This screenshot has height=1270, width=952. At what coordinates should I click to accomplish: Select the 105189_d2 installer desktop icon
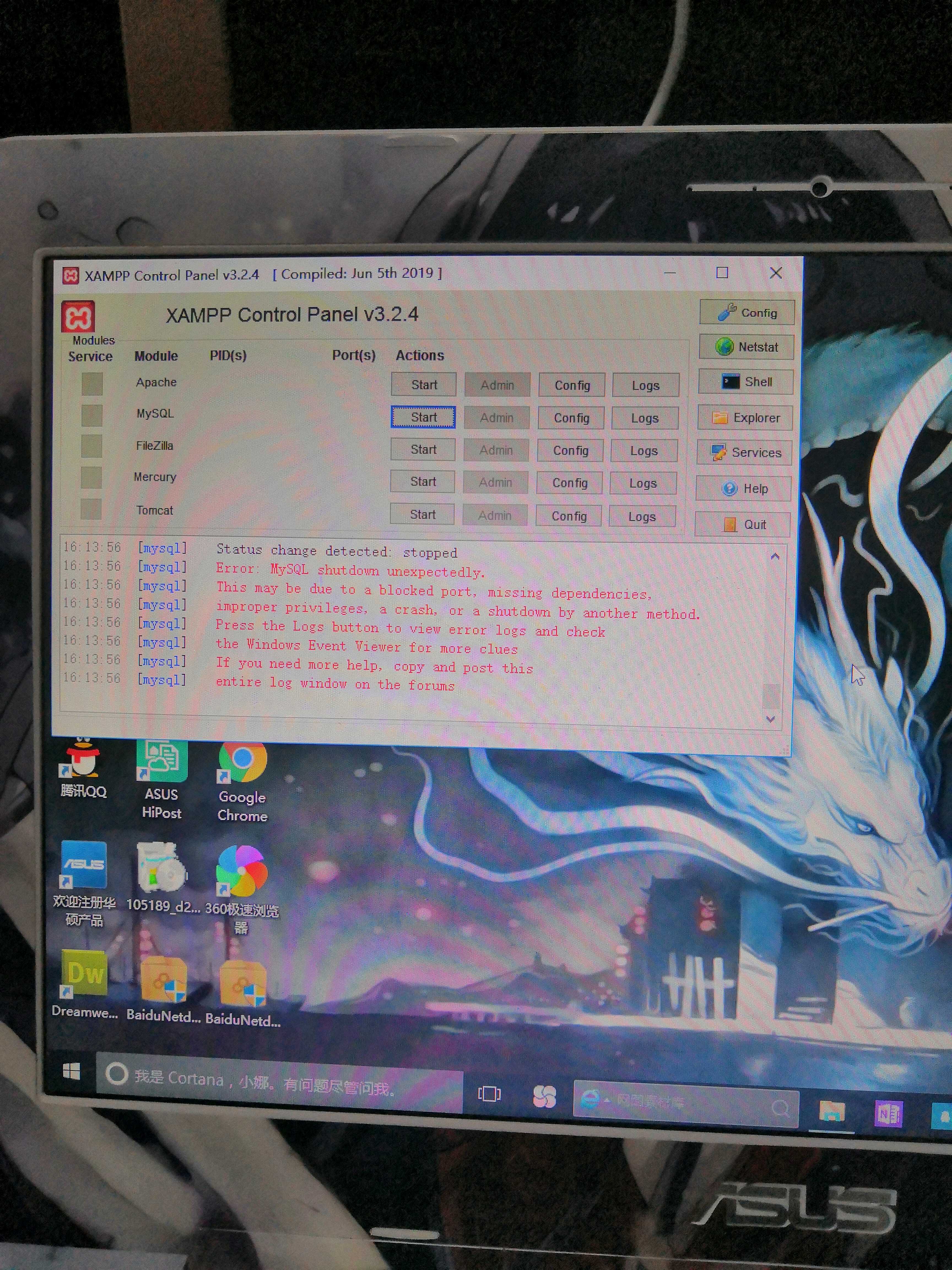163,877
